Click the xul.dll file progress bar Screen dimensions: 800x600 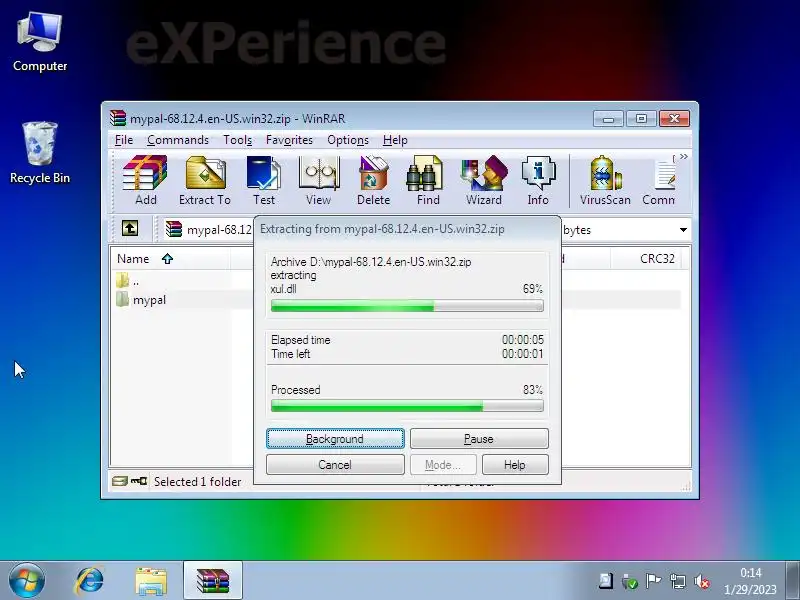click(407, 306)
